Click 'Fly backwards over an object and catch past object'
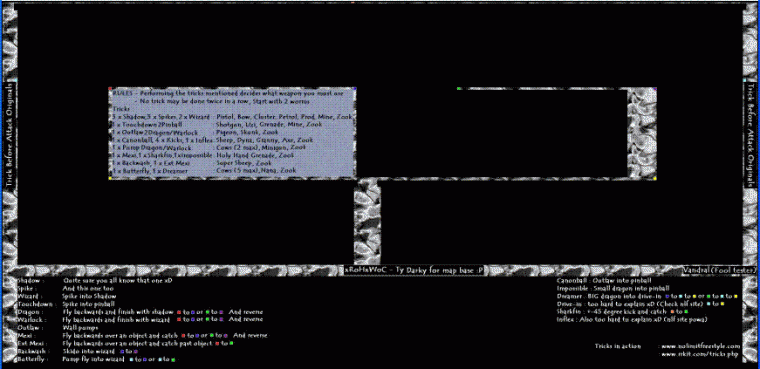This screenshot has height=369, width=760. [138, 343]
